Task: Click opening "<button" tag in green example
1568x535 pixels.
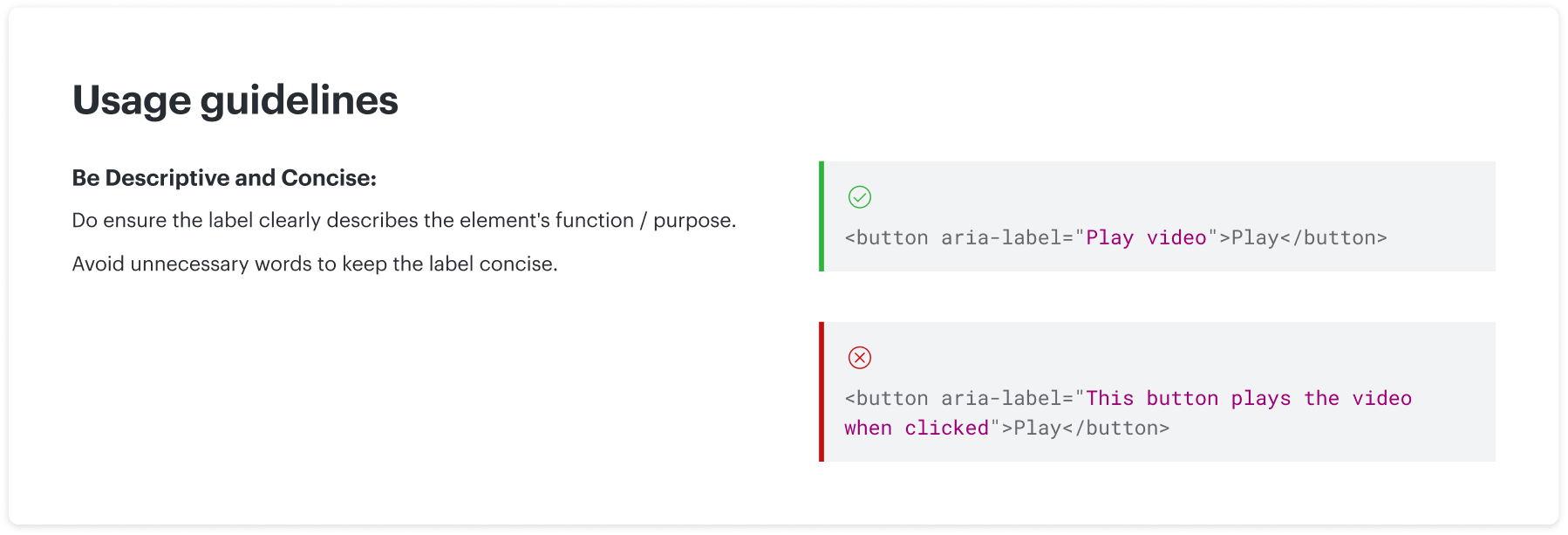Action: point(887,237)
